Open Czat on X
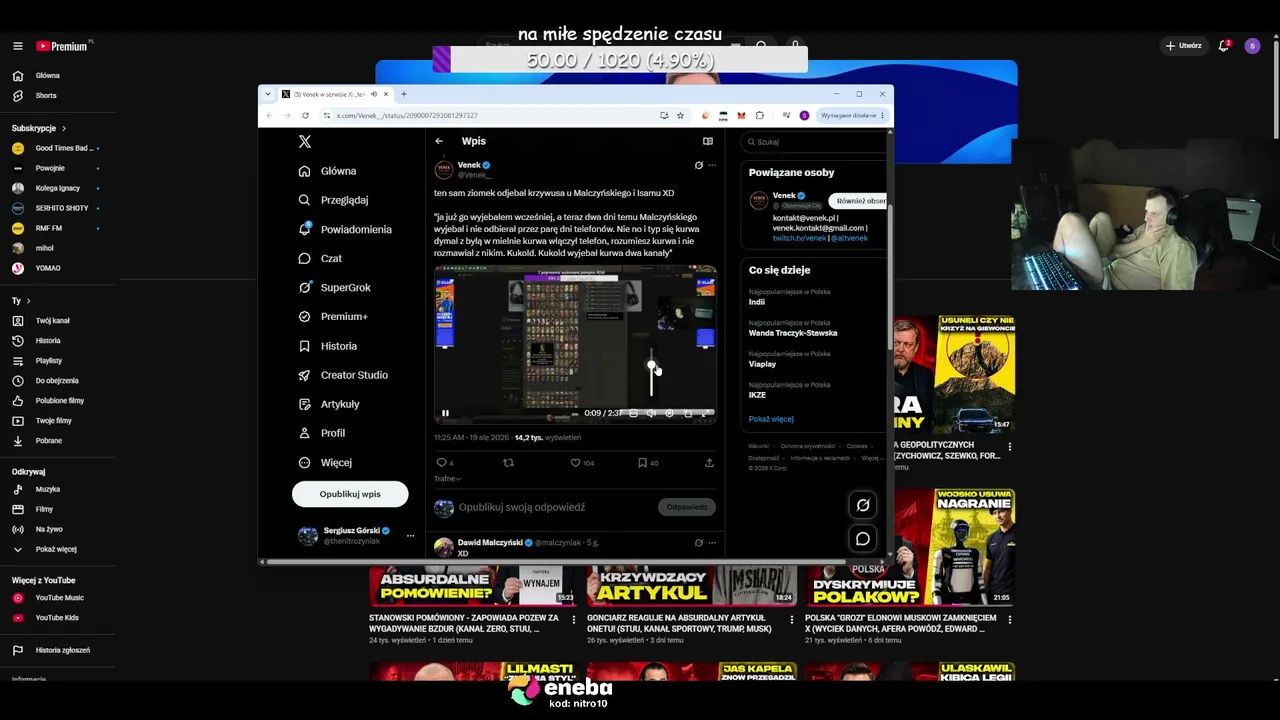The width and height of the screenshot is (1280, 720). (x=320, y=258)
